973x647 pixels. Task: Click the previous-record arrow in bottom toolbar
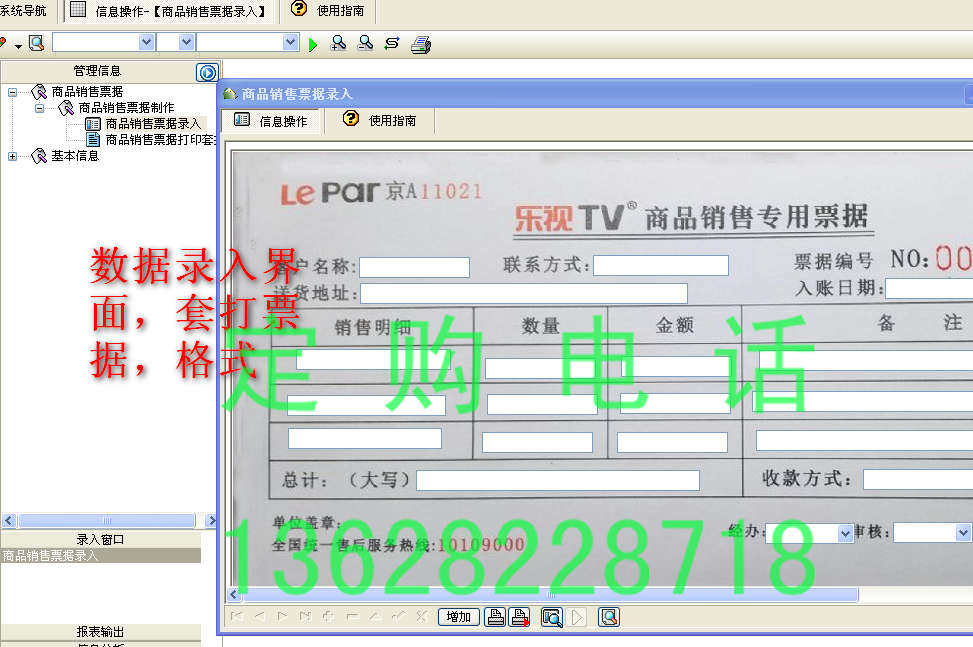click(259, 616)
